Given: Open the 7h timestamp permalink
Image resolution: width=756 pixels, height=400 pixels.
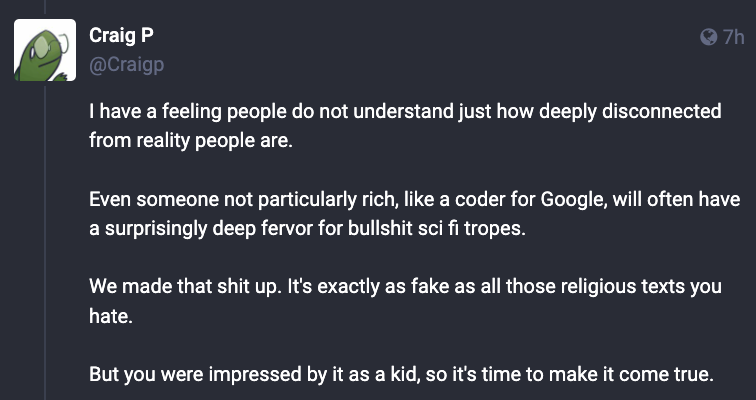Looking at the screenshot, I should click(733, 37).
